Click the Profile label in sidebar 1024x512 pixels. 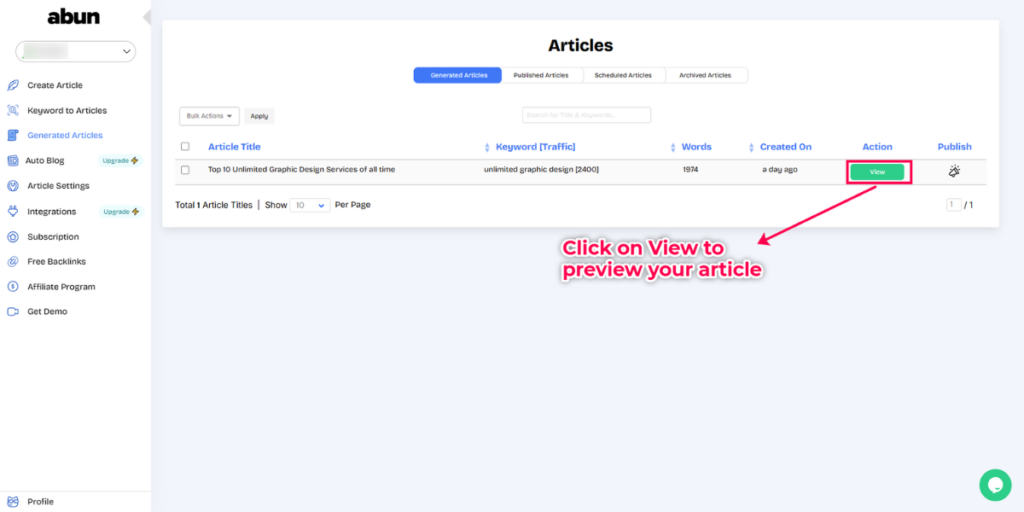coord(40,502)
